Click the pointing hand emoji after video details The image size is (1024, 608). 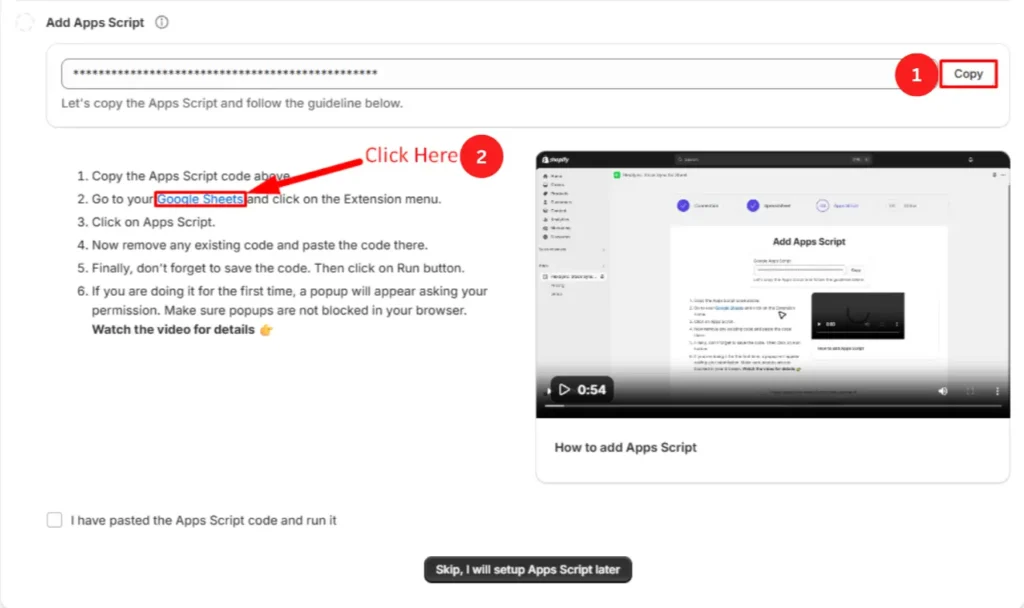266,330
